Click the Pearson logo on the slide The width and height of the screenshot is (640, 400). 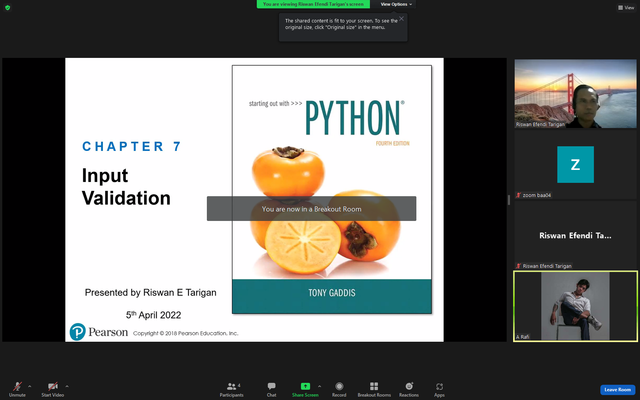(x=98, y=332)
